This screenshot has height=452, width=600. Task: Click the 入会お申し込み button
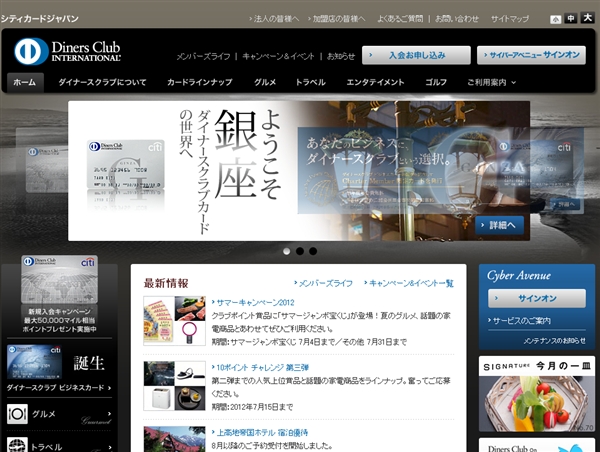tap(416, 55)
